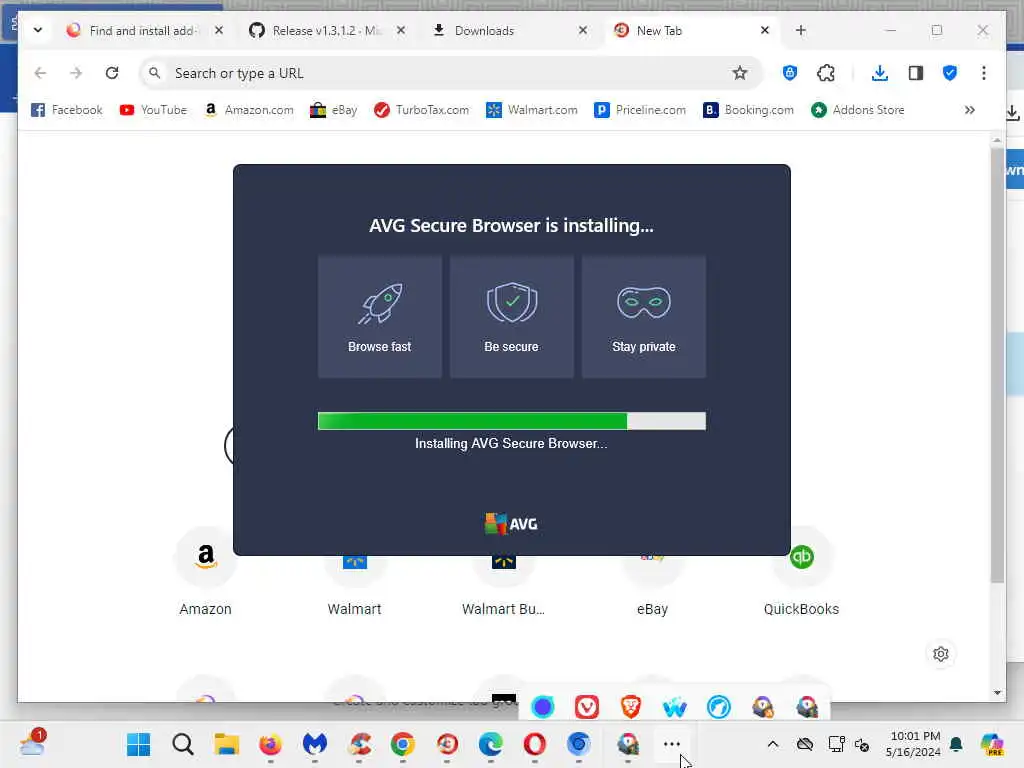Open the tab search dropdown arrow
The height and width of the screenshot is (768, 1024).
click(38, 30)
